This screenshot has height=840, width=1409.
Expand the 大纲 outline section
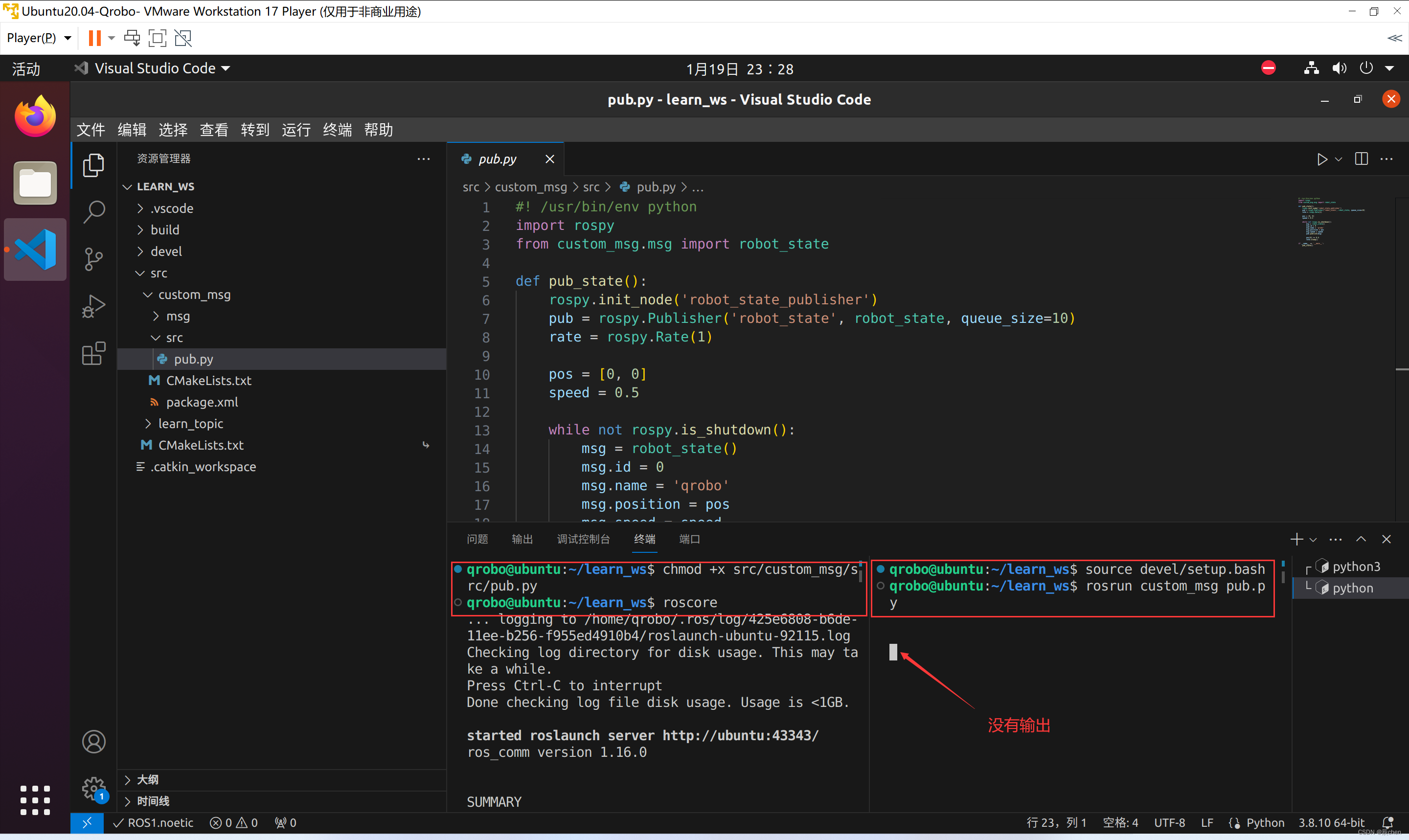(x=281, y=780)
